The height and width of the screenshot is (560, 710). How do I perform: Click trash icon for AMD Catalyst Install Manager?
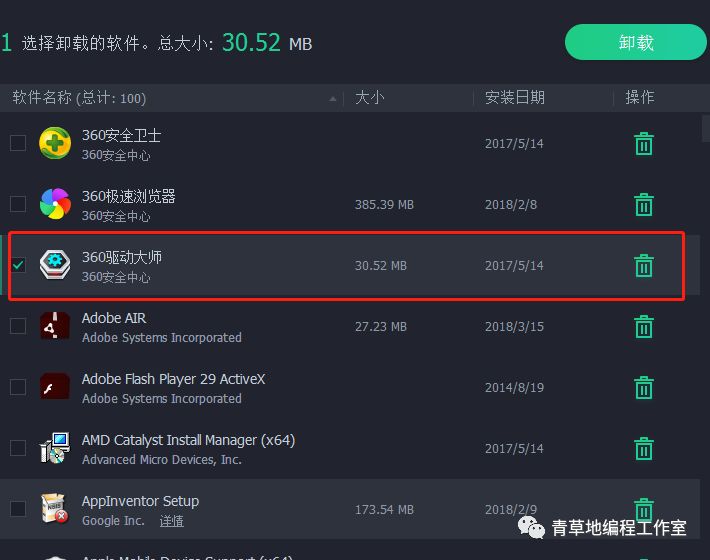[643, 448]
